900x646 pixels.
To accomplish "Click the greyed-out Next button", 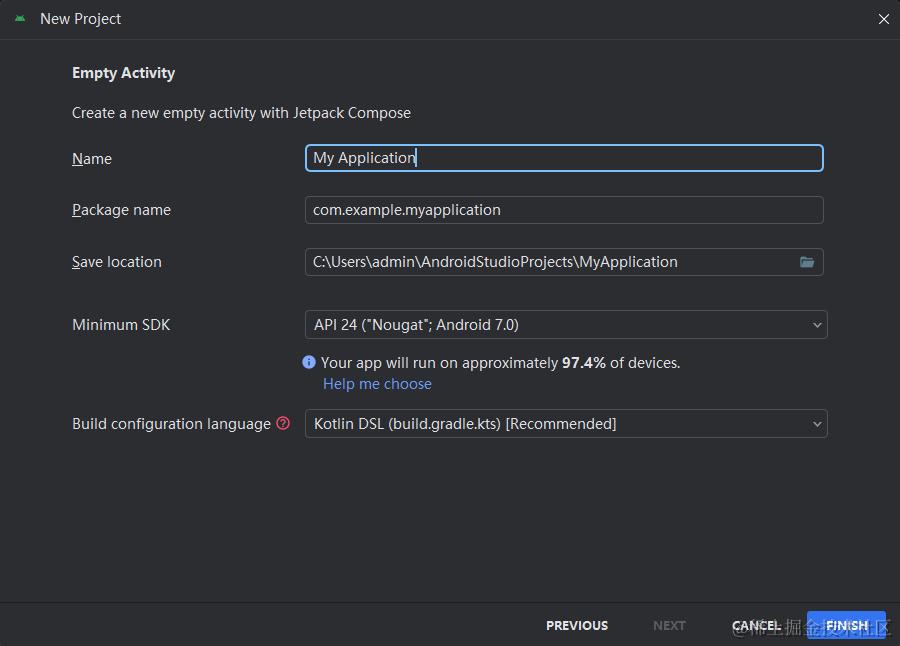I will 669,625.
